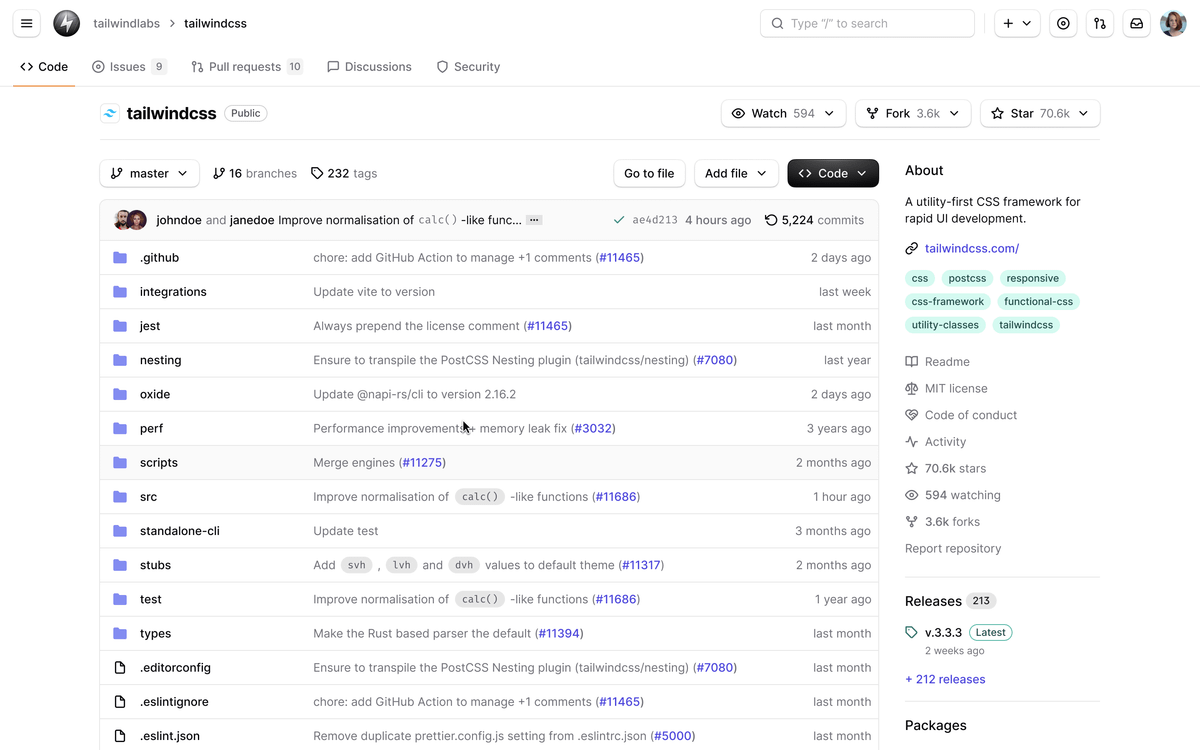1200x750 pixels.
Task: Open the inbox notifications icon
Action: pyautogui.click(x=1136, y=23)
